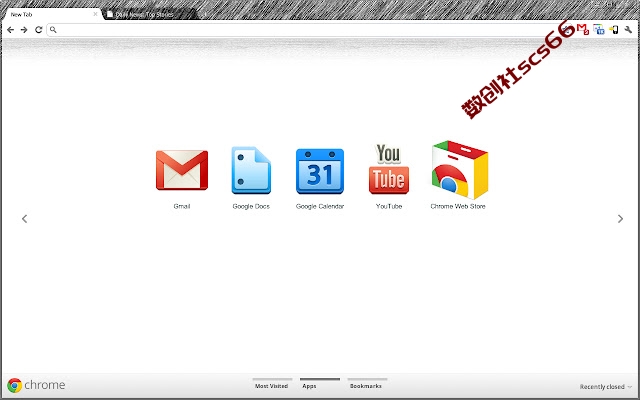Click the Chrome Web Store label text
This screenshot has height=400, width=640.
(458, 206)
